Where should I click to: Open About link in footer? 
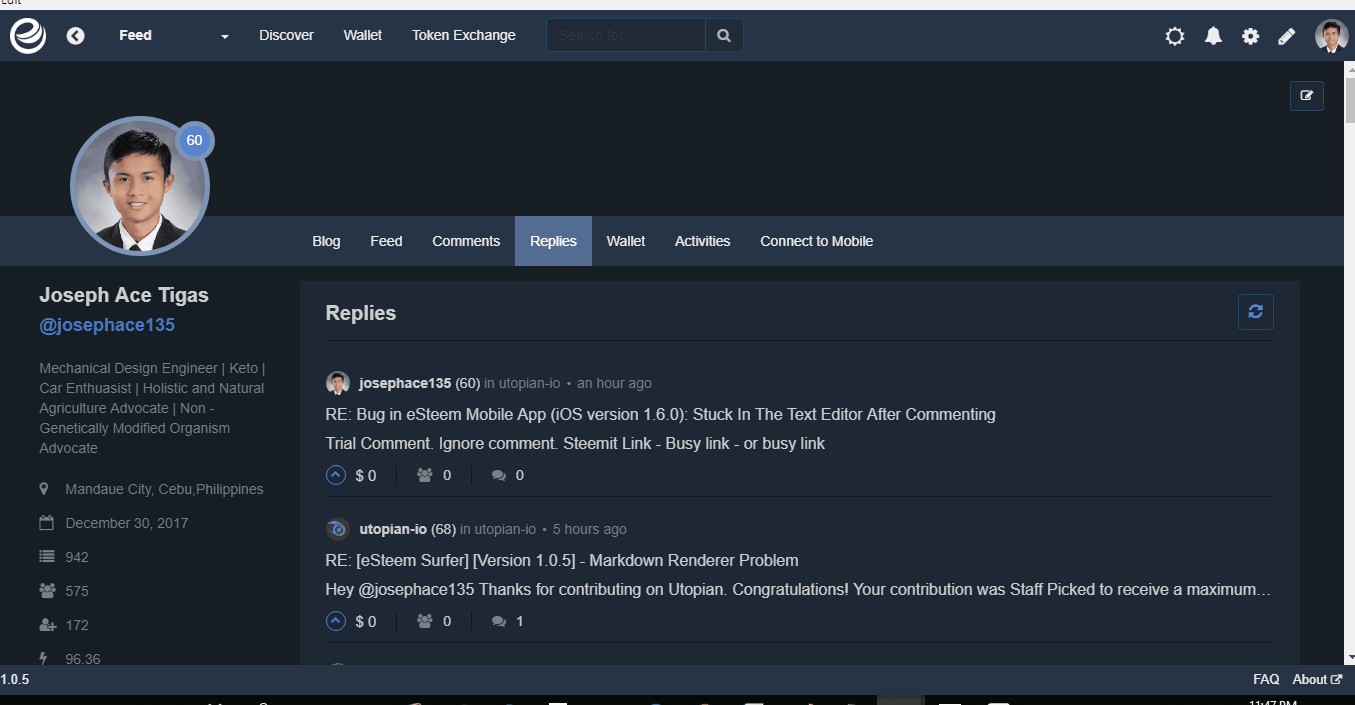tap(1316, 679)
